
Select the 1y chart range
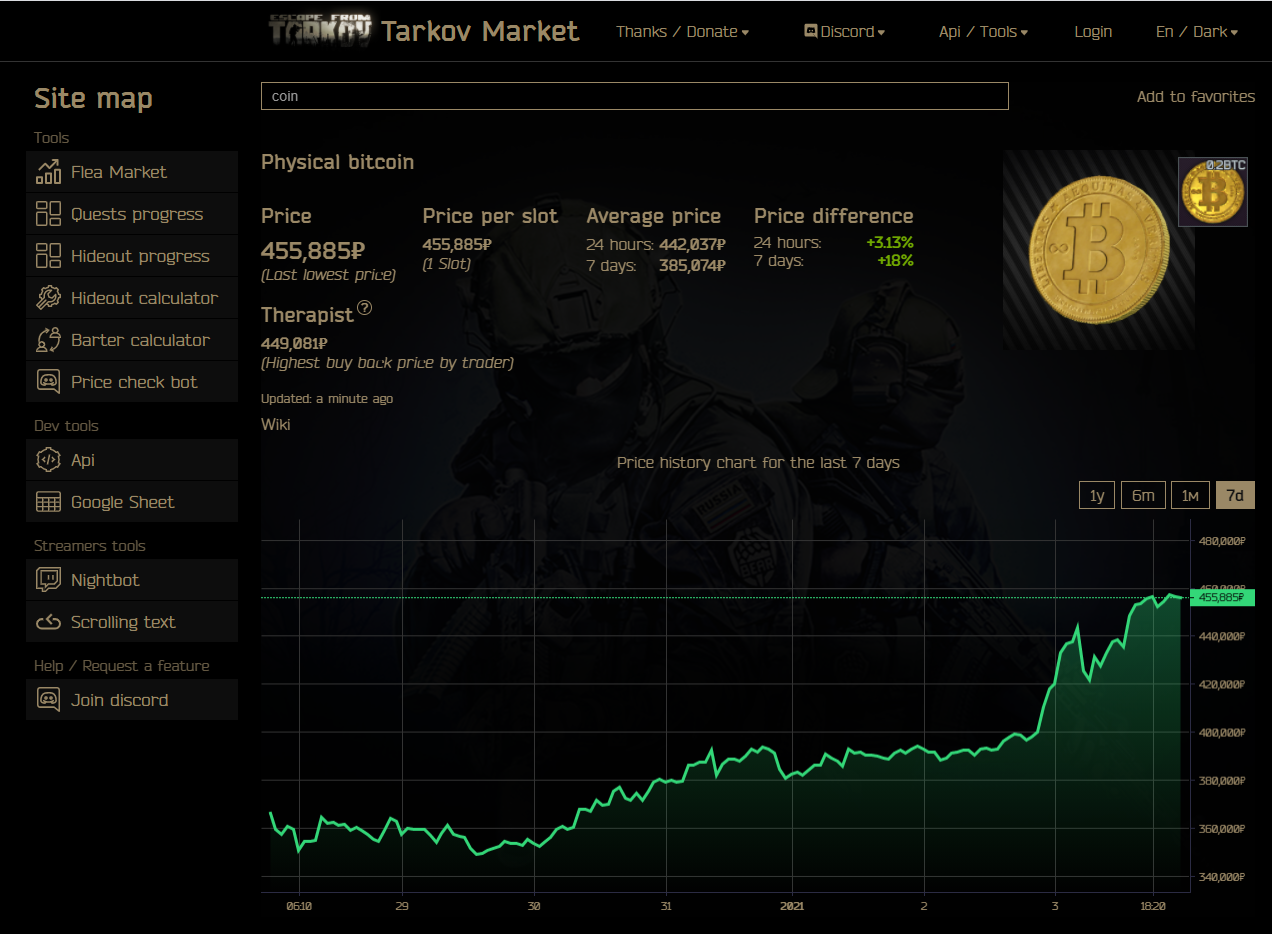(1097, 495)
